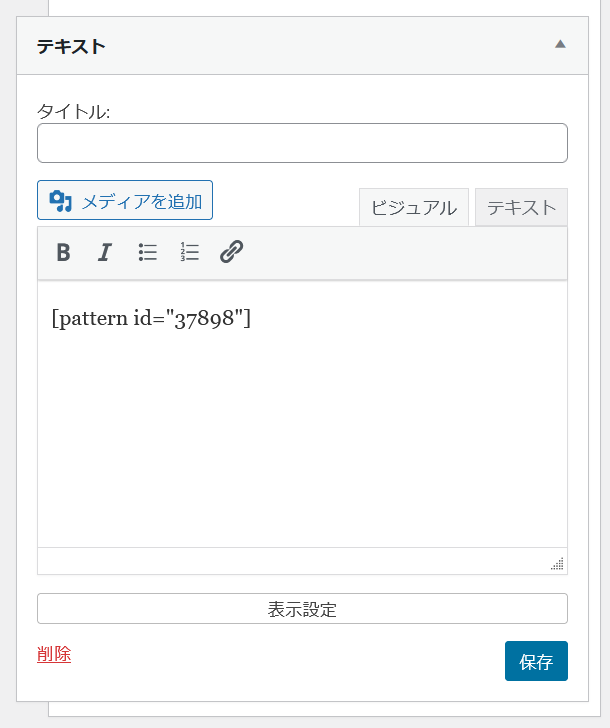This screenshot has height=728, width=610.
Task: Click the タイトル: field label
Action: pos(73,111)
